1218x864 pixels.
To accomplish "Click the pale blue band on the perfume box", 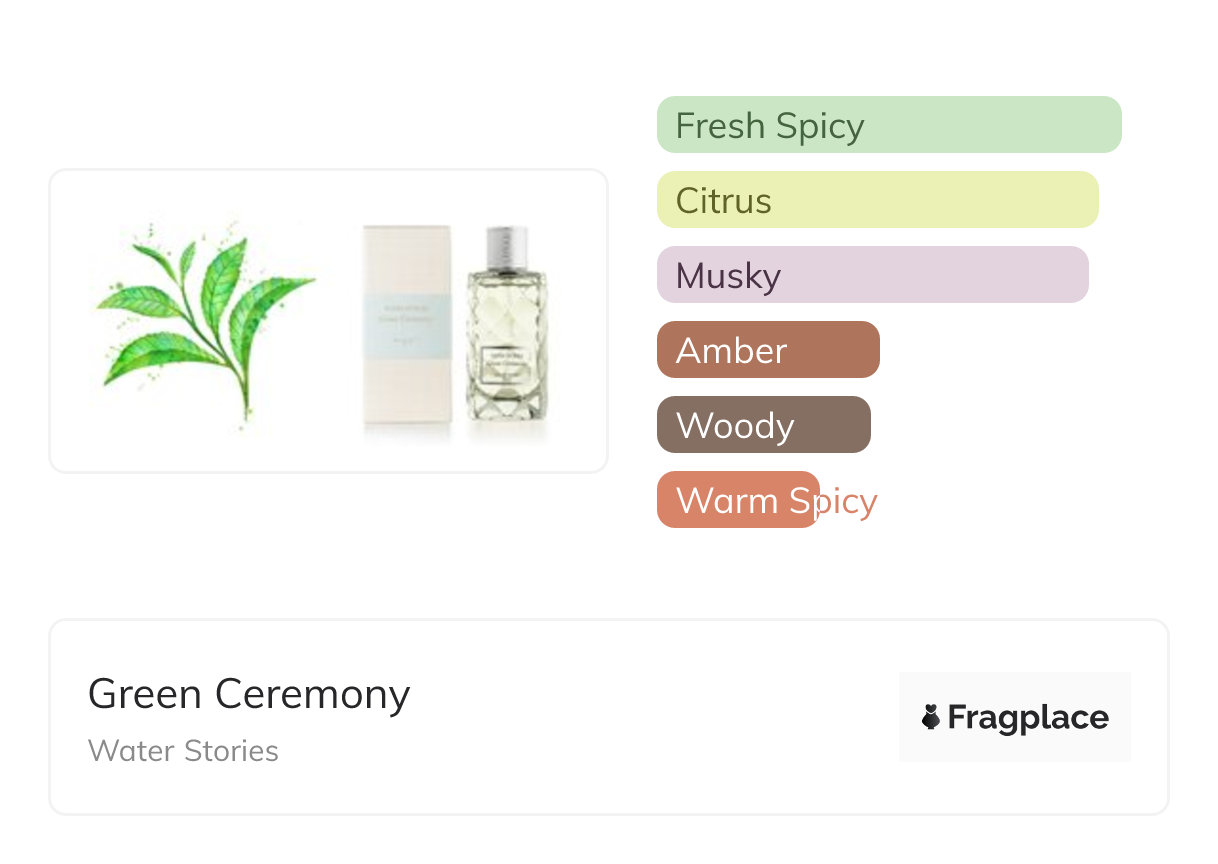I will tap(406, 322).
